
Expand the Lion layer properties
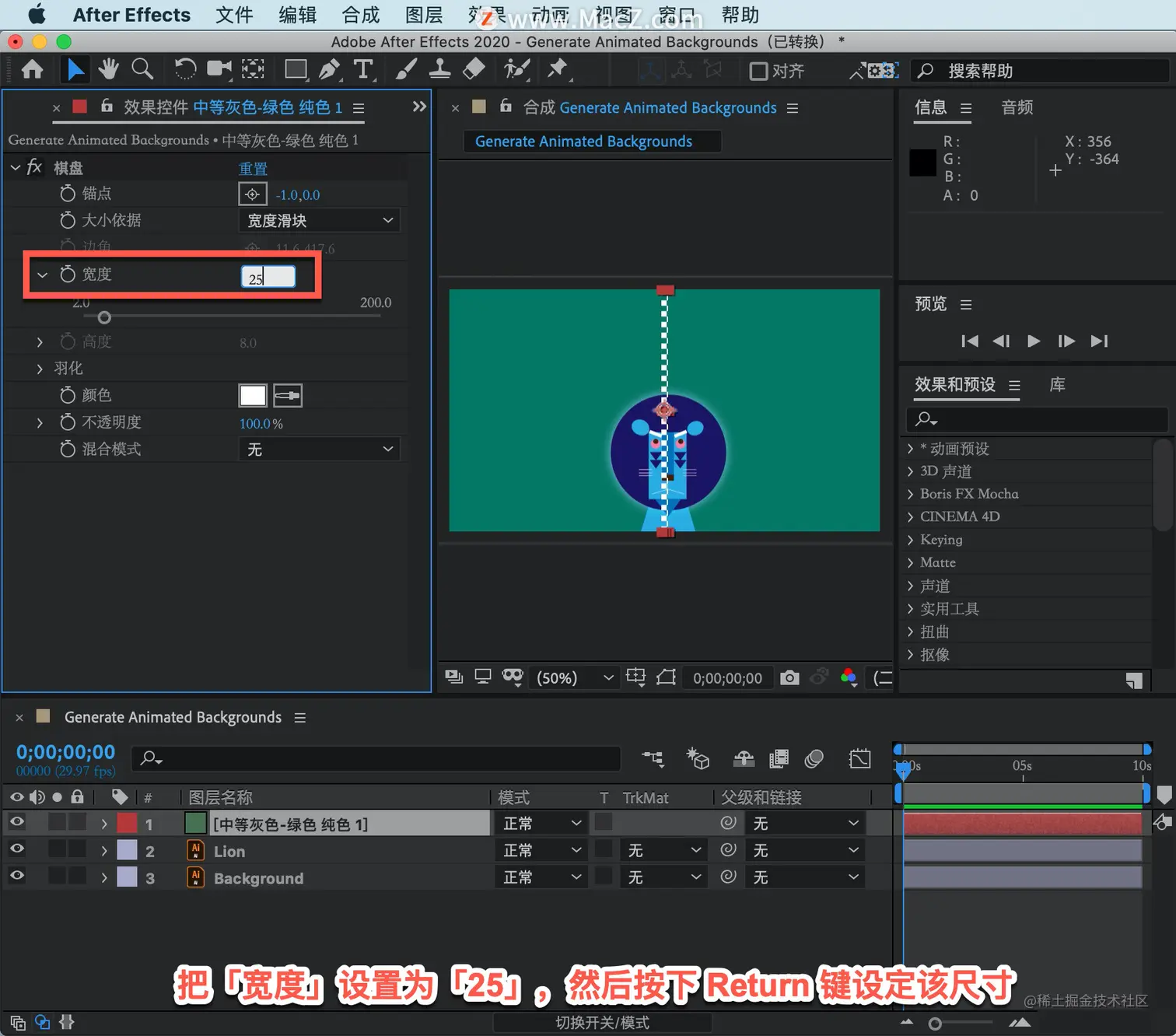click(104, 851)
